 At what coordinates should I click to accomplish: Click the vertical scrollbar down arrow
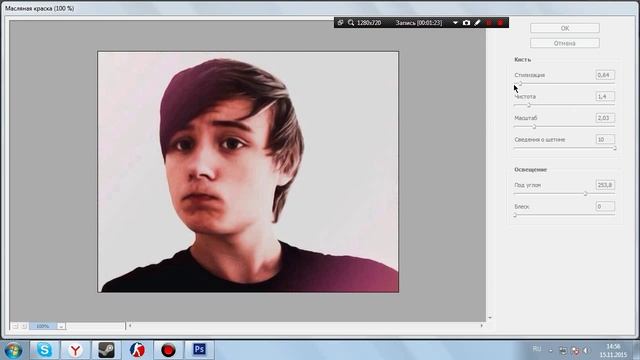click(x=490, y=318)
